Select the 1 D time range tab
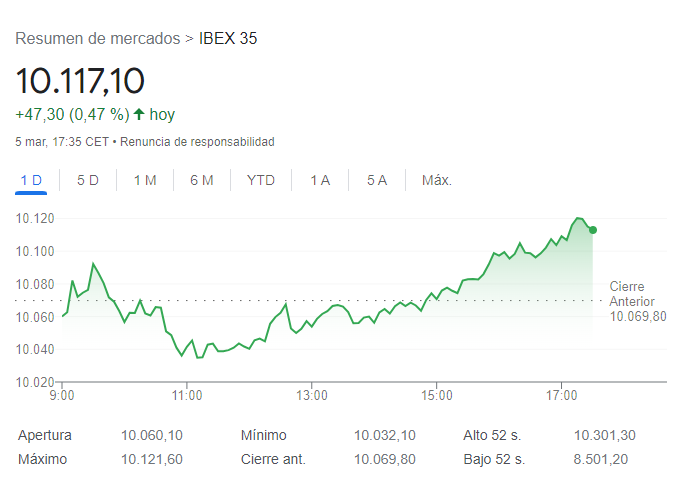The width and height of the screenshot is (694, 478). point(32,180)
